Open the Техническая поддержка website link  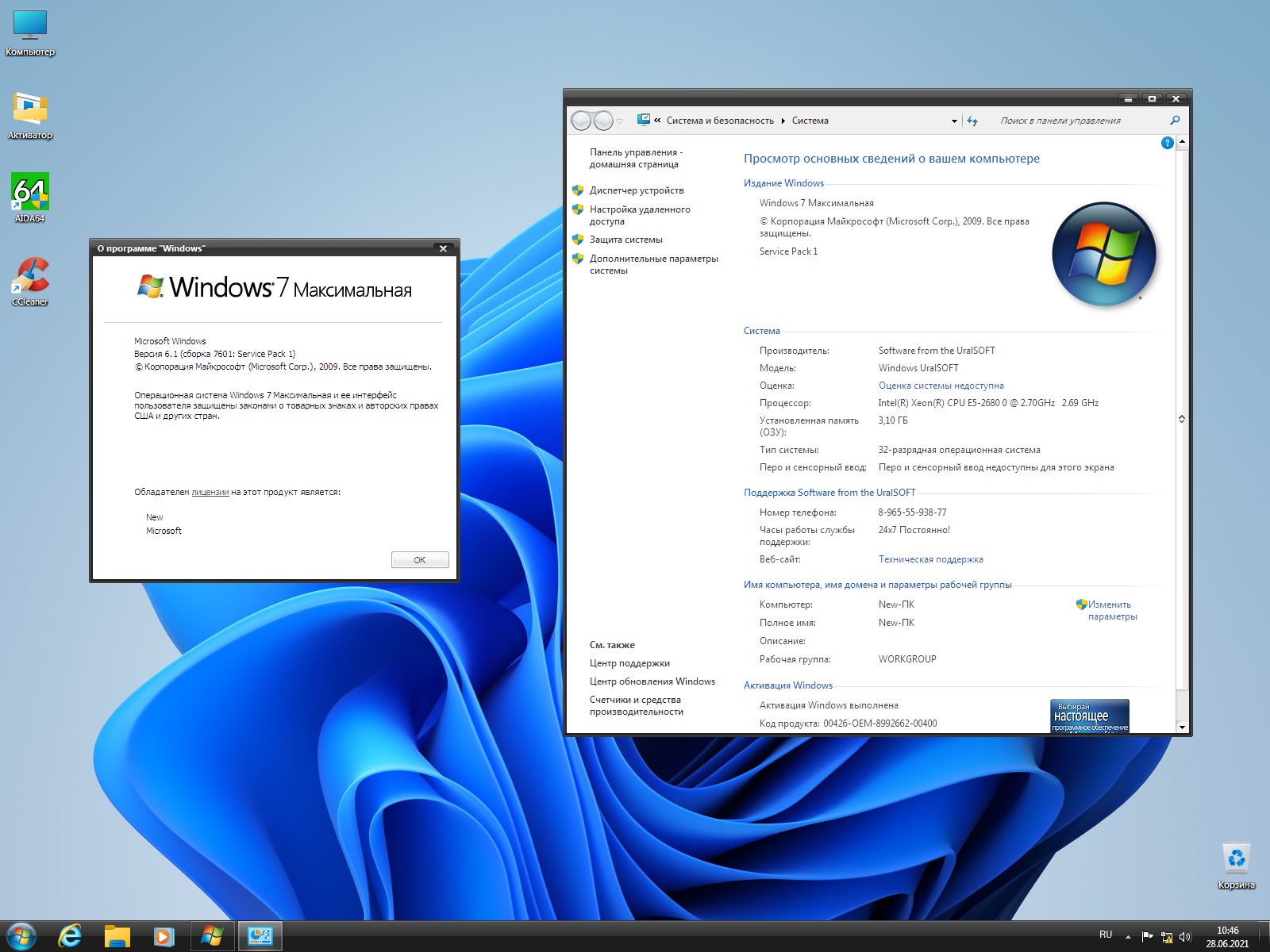(x=930, y=559)
